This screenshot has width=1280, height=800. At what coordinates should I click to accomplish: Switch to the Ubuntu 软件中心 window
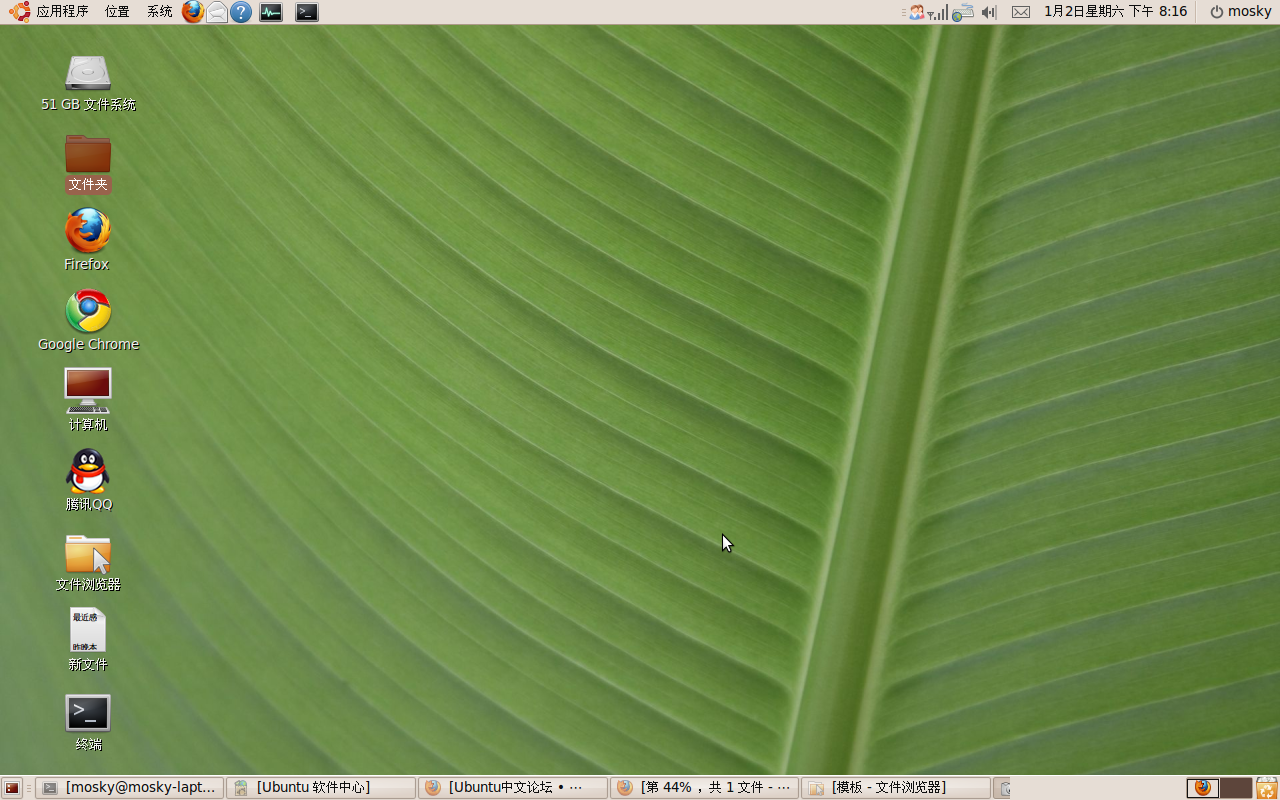click(x=321, y=788)
